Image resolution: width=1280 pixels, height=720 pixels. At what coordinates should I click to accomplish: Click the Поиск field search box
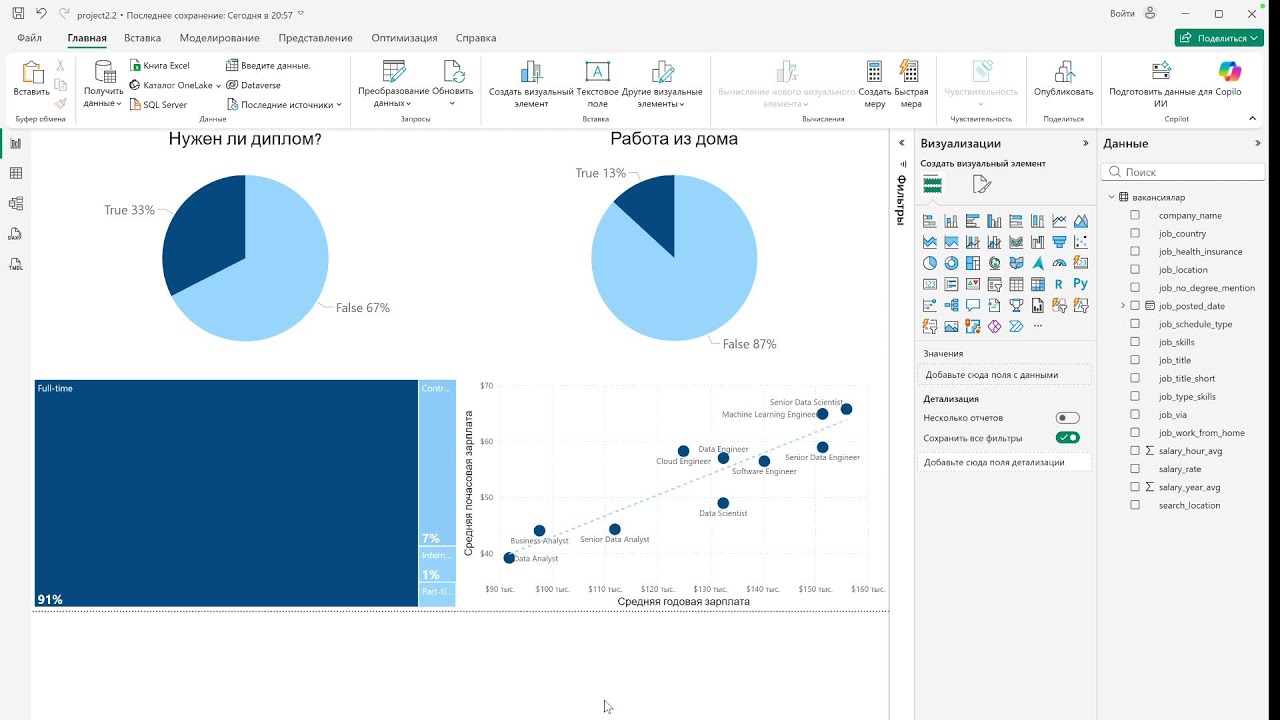coord(1183,172)
